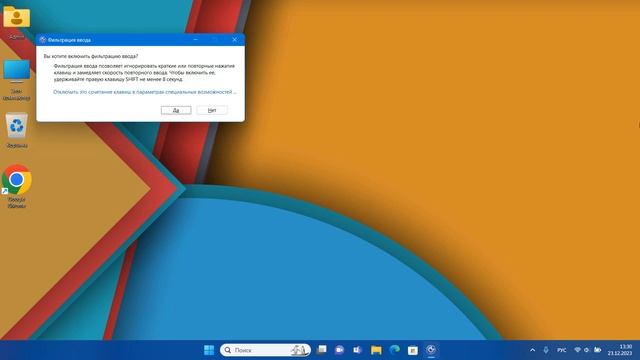
Task: Open Microsoft Teams from the taskbar
Action: click(358, 350)
